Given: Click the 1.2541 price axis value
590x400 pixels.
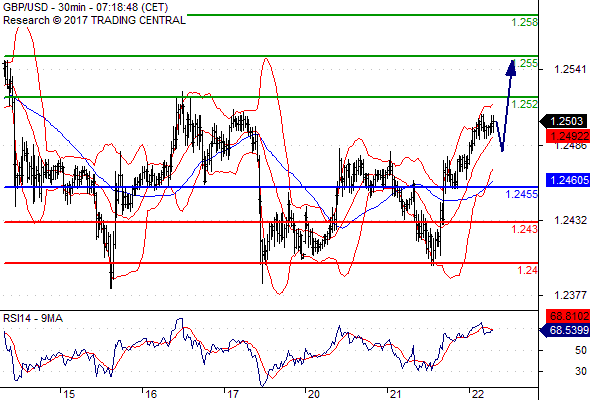Looking at the screenshot, I should click(570, 69).
